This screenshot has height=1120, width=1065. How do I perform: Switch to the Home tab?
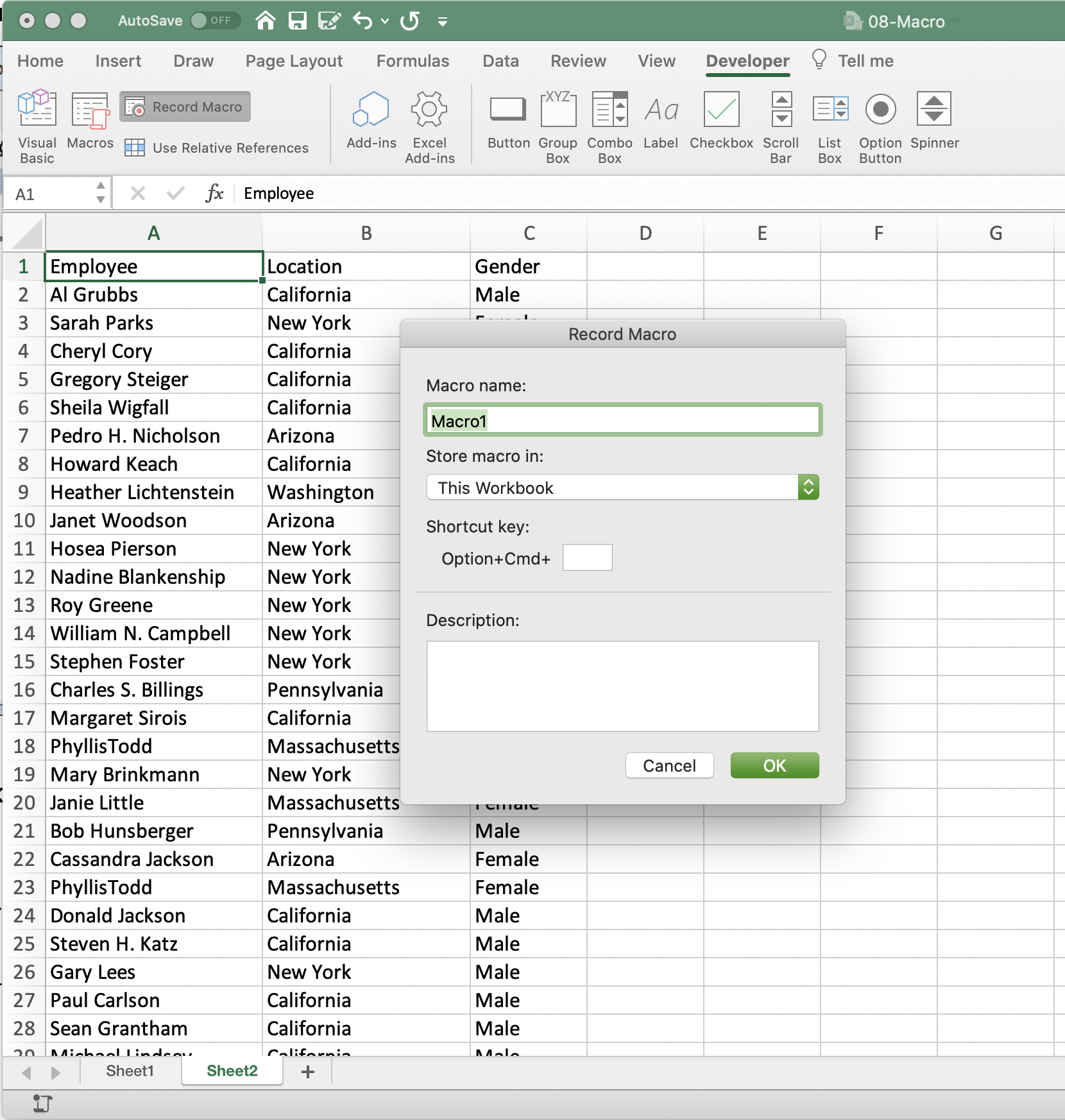pyautogui.click(x=40, y=61)
